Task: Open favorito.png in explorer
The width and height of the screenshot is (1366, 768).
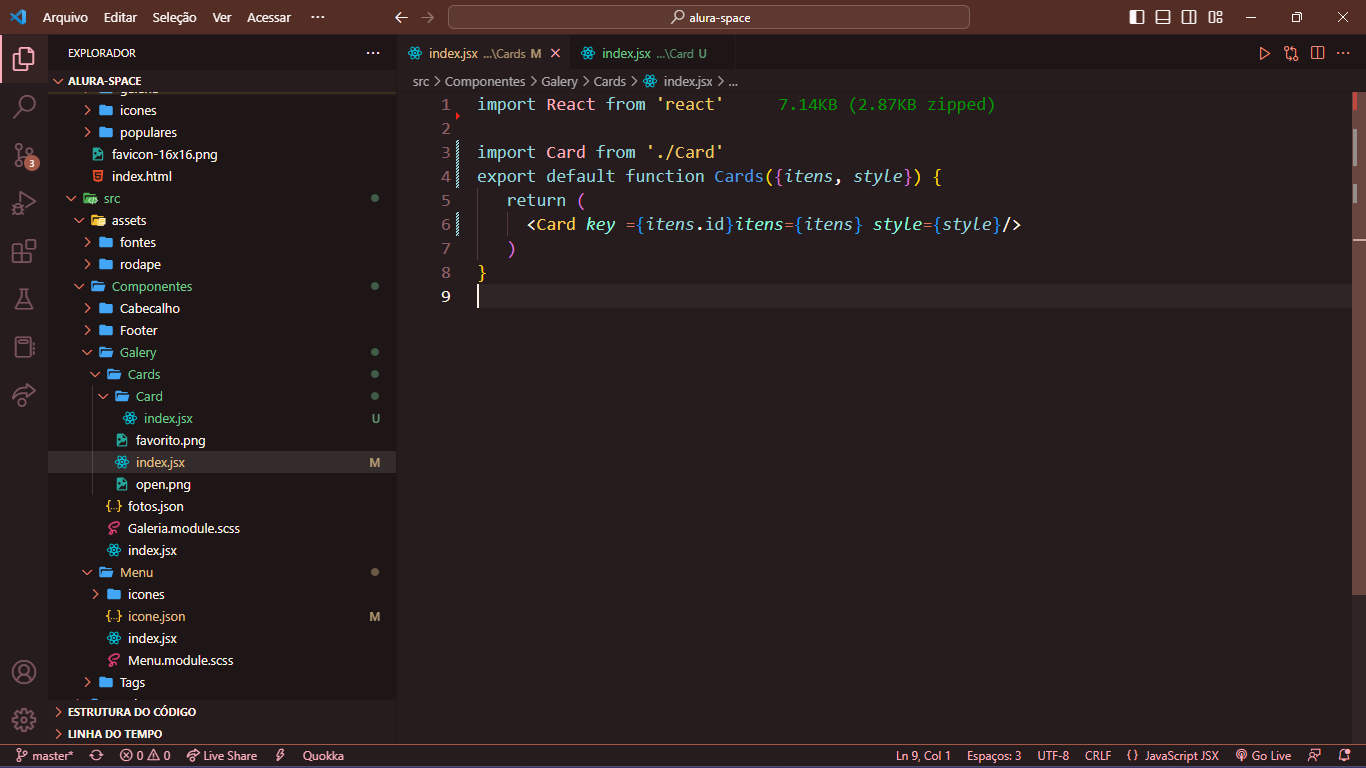Action: click(171, 440)
